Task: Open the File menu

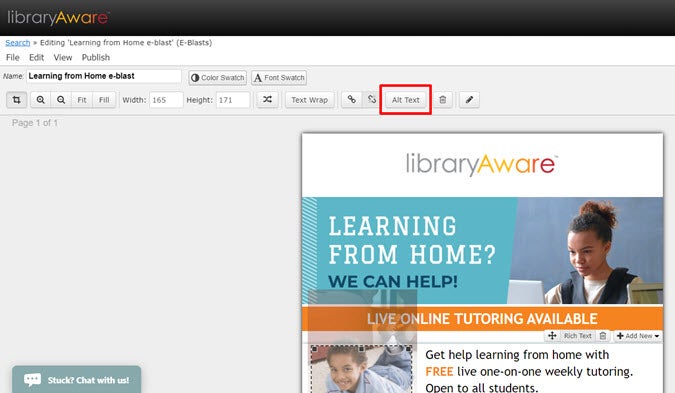Action: (x=12, y=57)
